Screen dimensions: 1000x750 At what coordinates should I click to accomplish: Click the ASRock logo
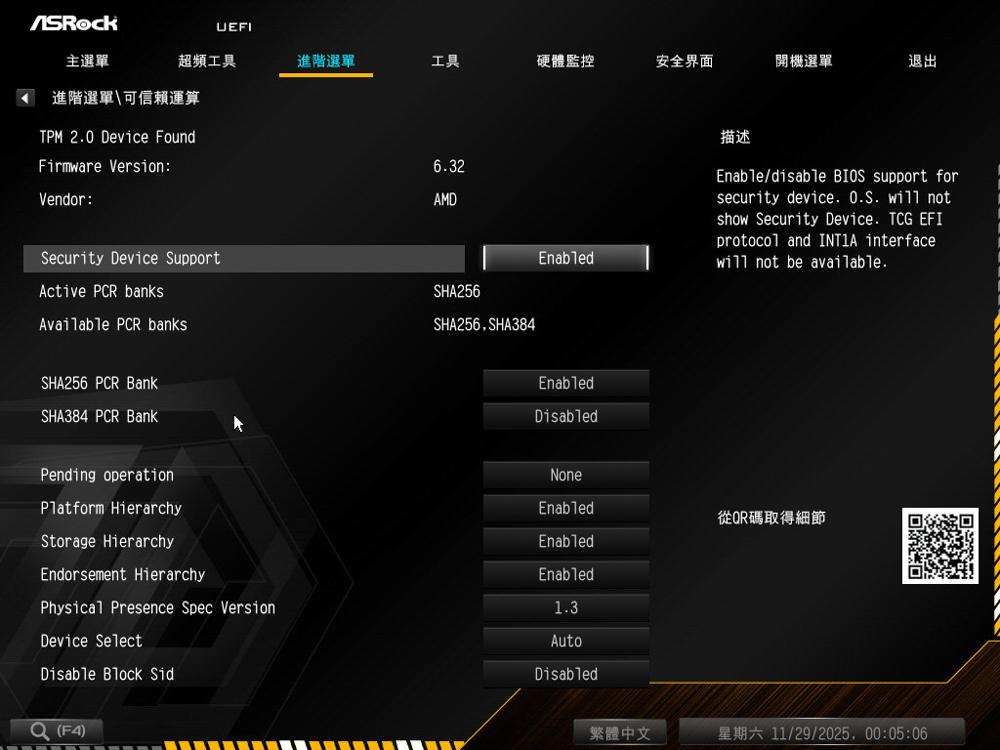pyautogui.click(x=74, y=24)
